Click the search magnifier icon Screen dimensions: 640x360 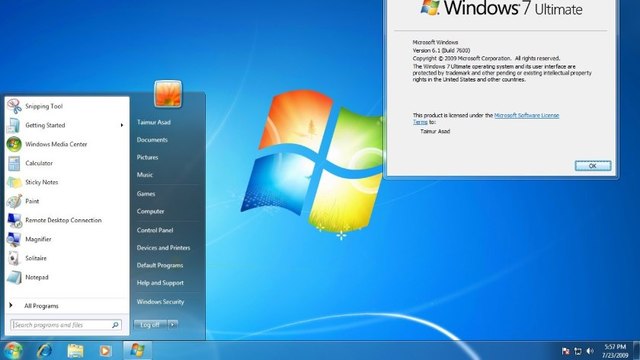(115, 325)
